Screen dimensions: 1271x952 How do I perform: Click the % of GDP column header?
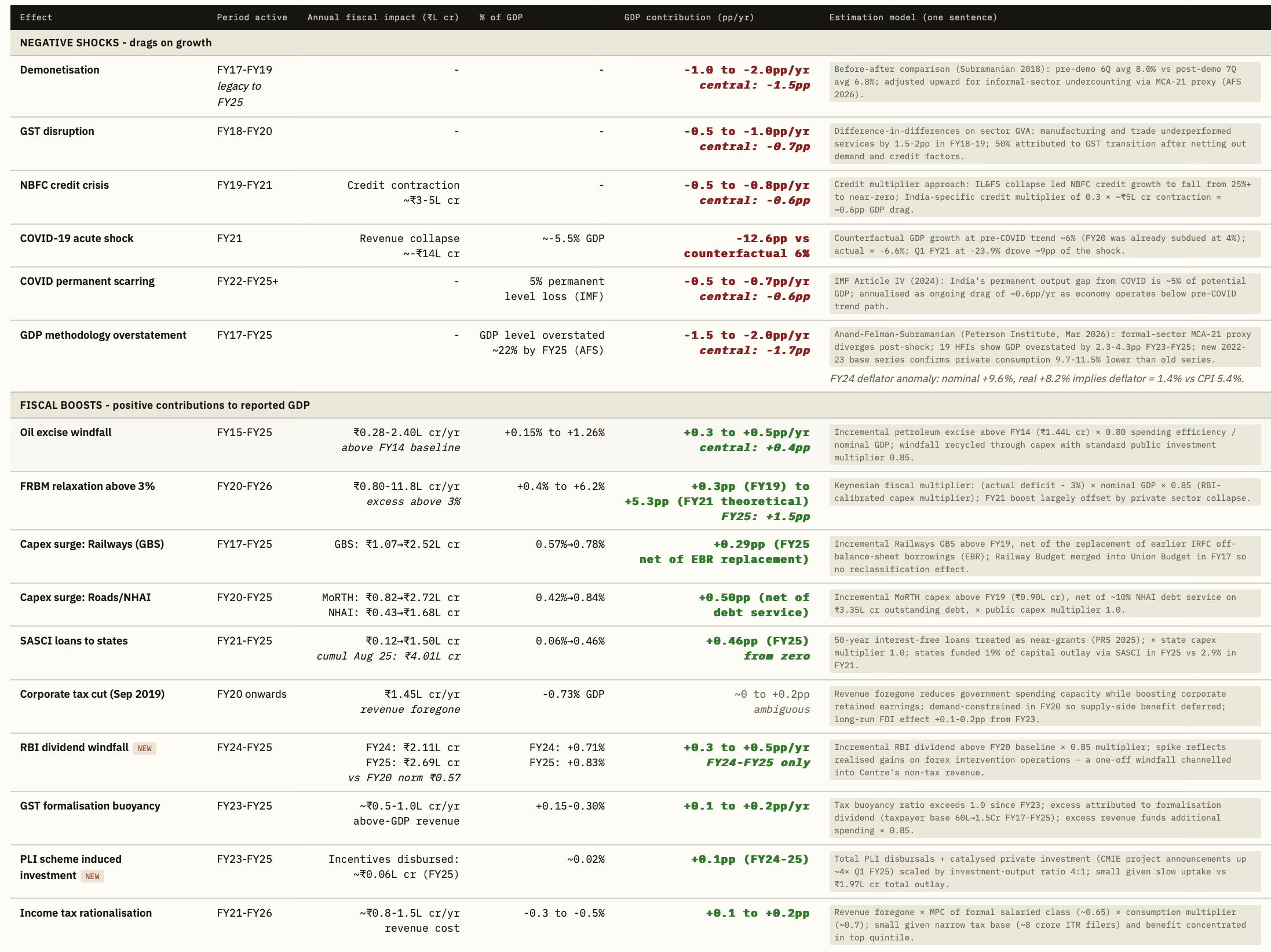tap(501, 17)
